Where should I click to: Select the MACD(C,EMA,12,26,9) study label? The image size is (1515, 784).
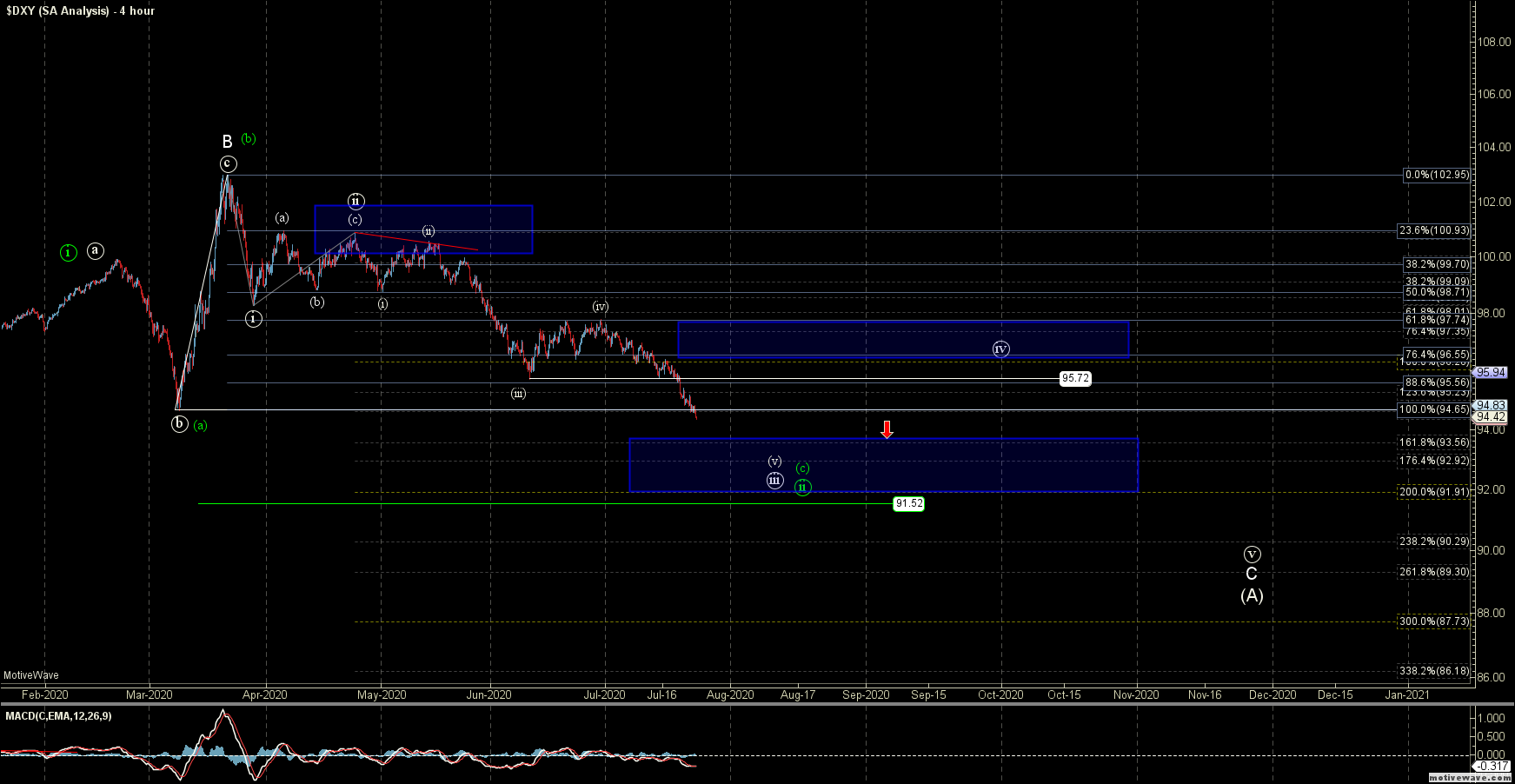coord(58,716)
